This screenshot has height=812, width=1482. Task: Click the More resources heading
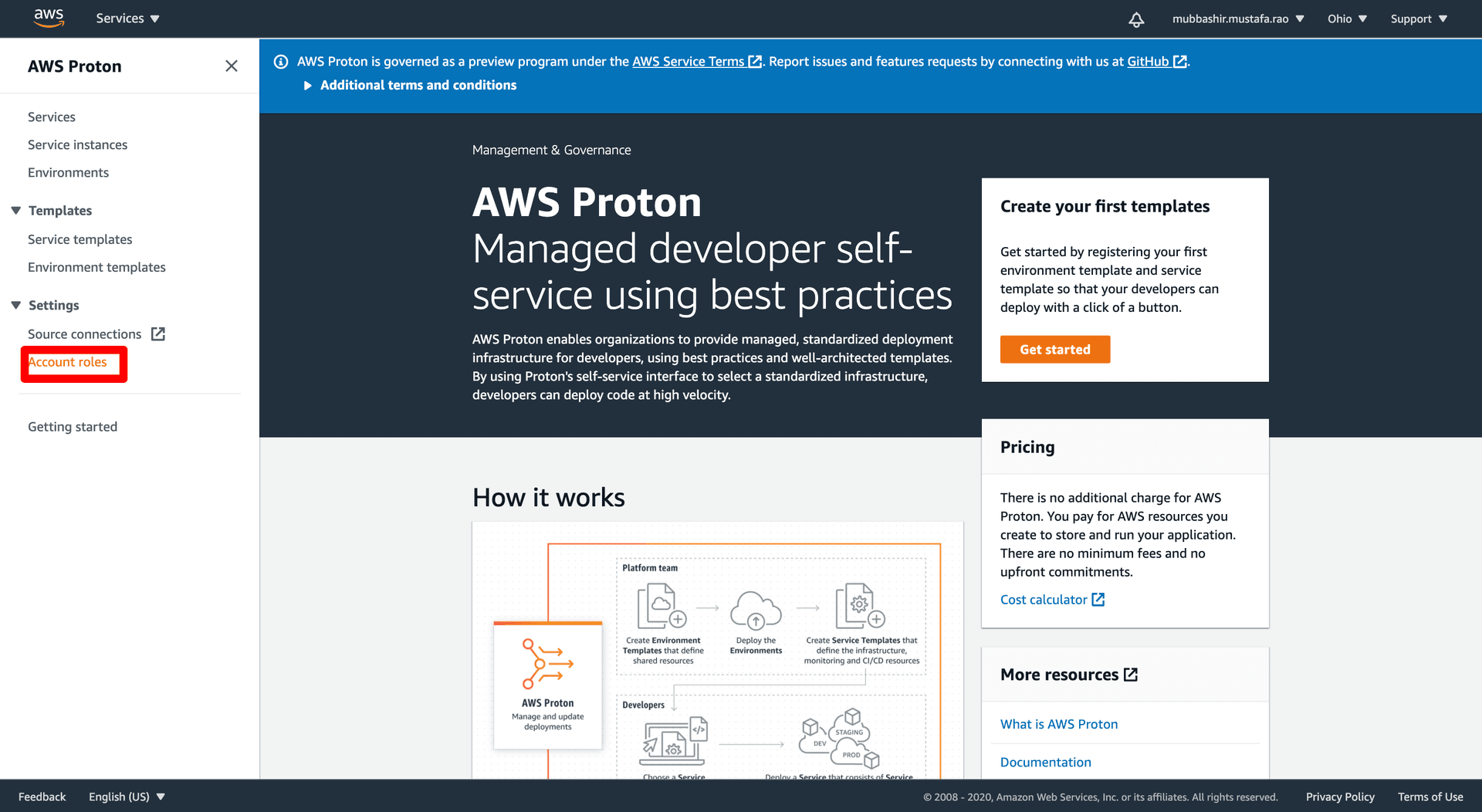[1059, 675]
